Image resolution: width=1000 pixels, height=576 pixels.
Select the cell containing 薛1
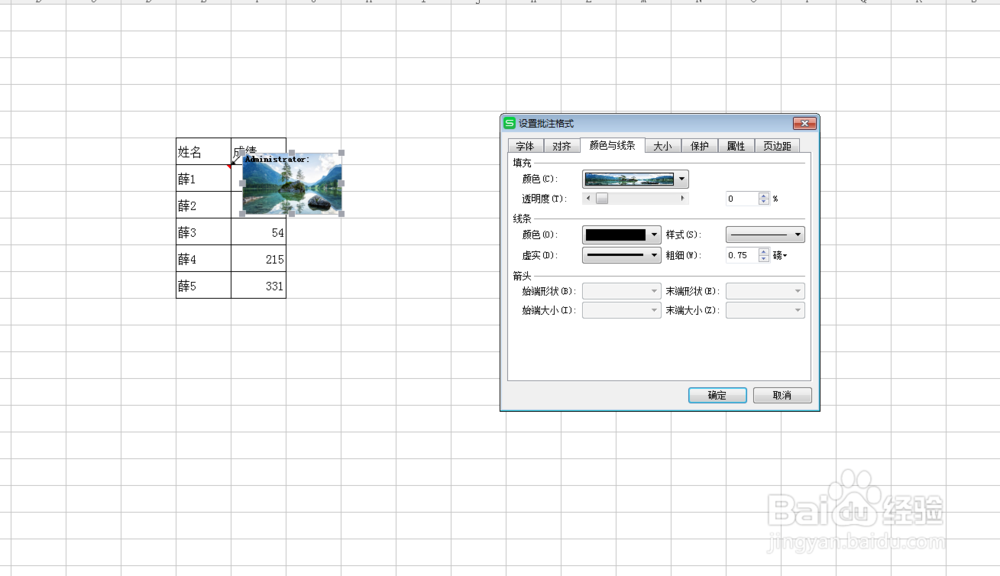[x=203, y=179]
